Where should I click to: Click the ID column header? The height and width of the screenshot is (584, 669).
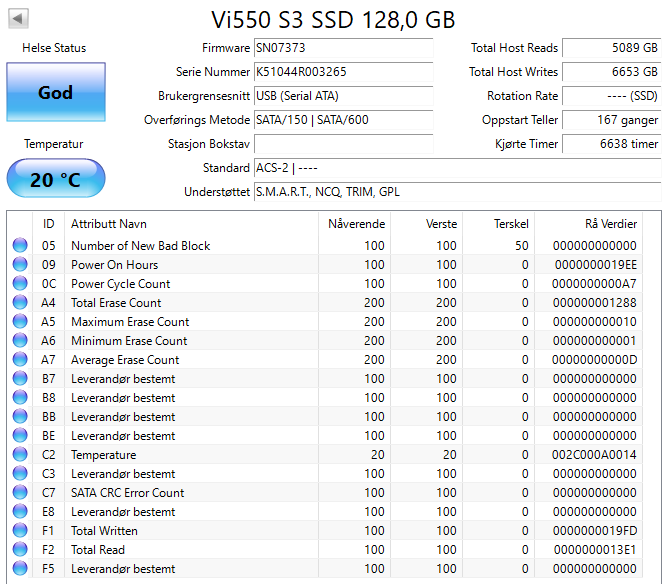(x=48, y=224)
